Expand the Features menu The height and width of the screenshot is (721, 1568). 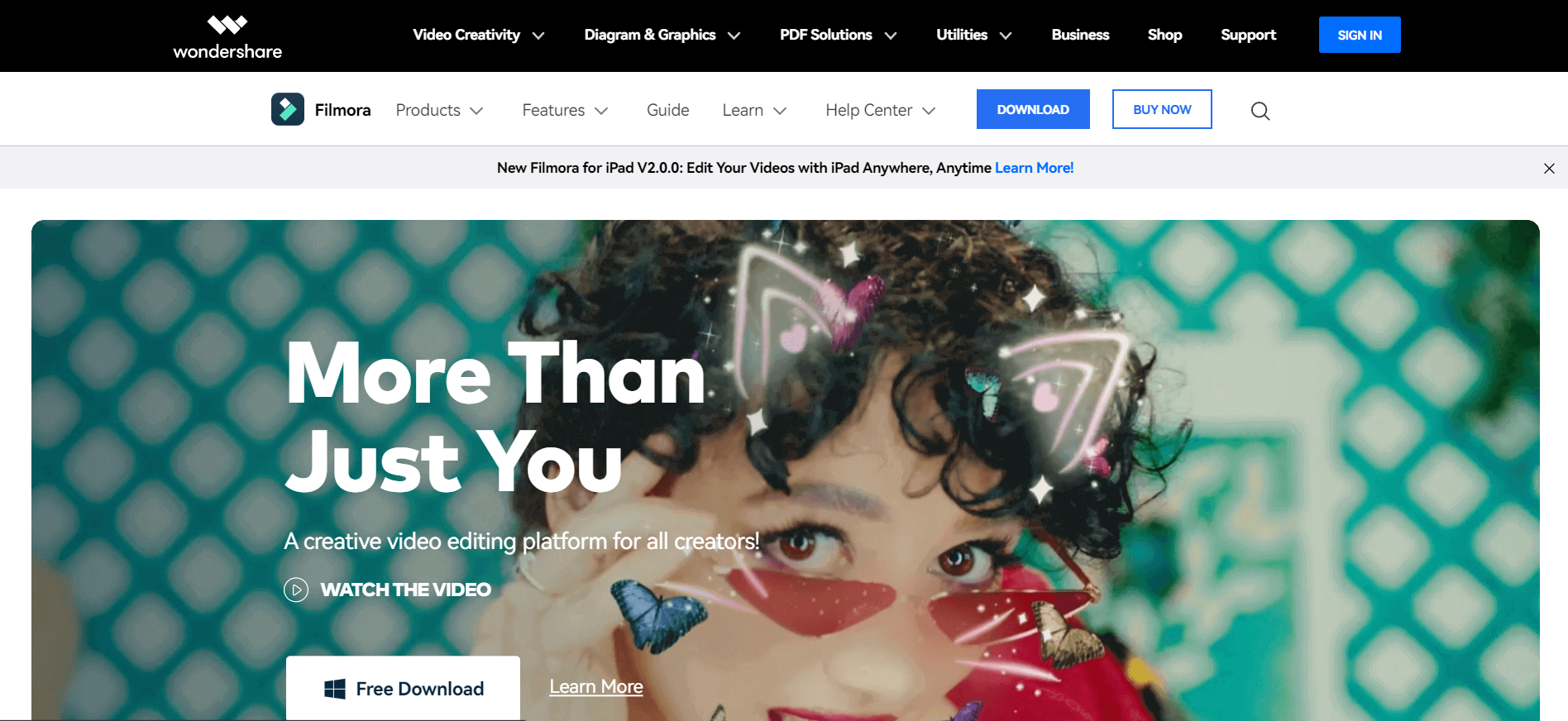click(x=565, y=110)
